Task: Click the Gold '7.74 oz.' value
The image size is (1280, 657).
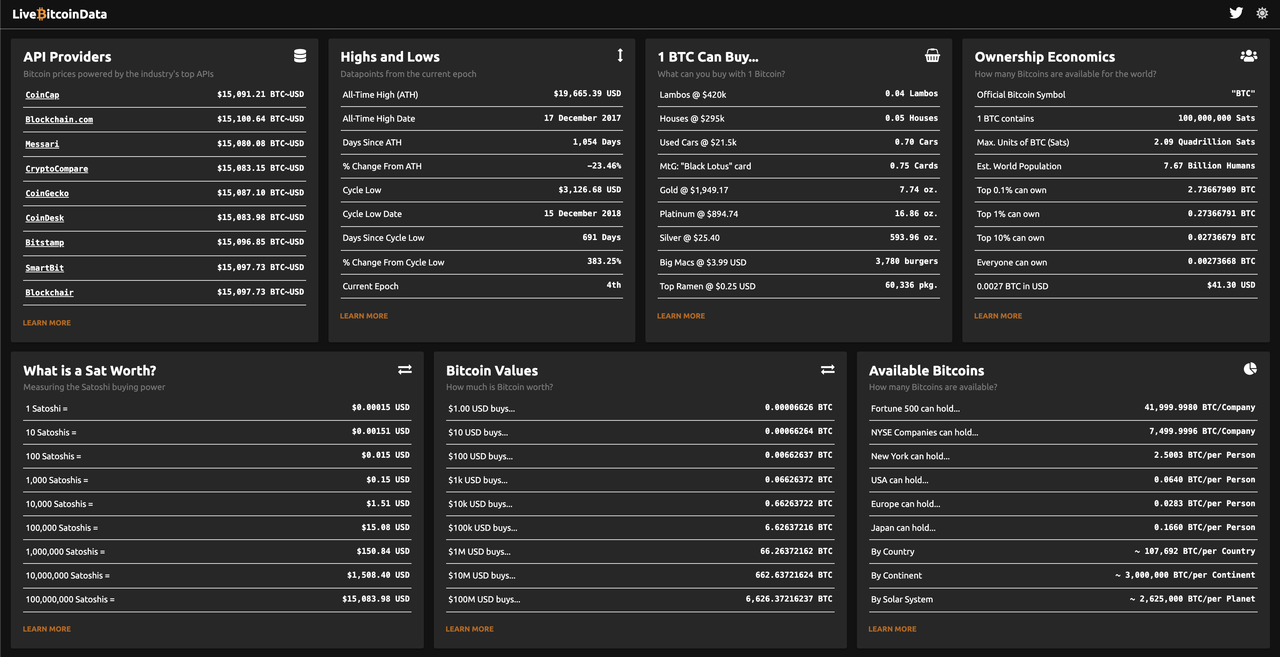Action: click(918, 190)
